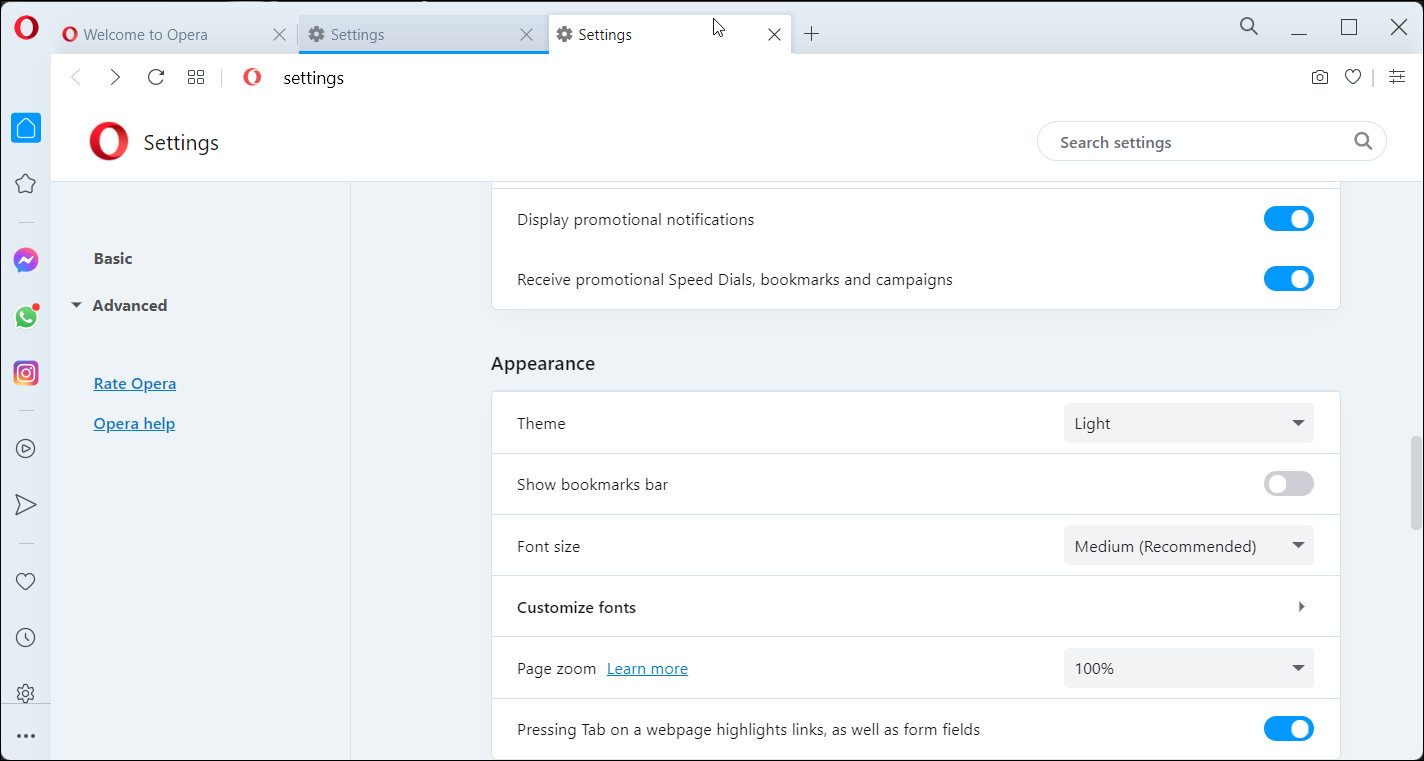Turn on Show bookmarks bar
Image resolution: width=1424 pixels, height=761 pixels.
(1288, 484)
